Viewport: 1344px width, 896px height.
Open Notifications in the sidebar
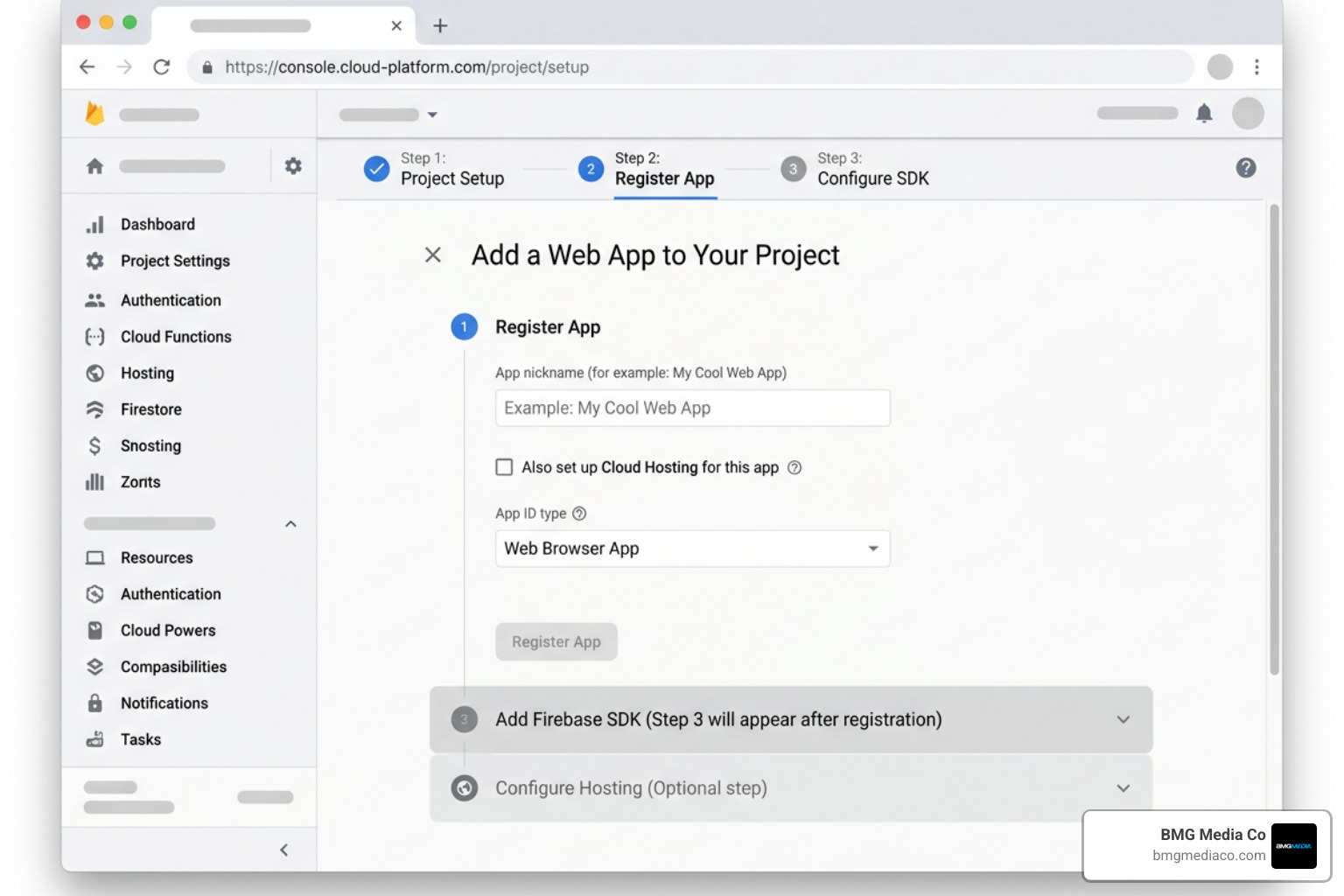147,703
